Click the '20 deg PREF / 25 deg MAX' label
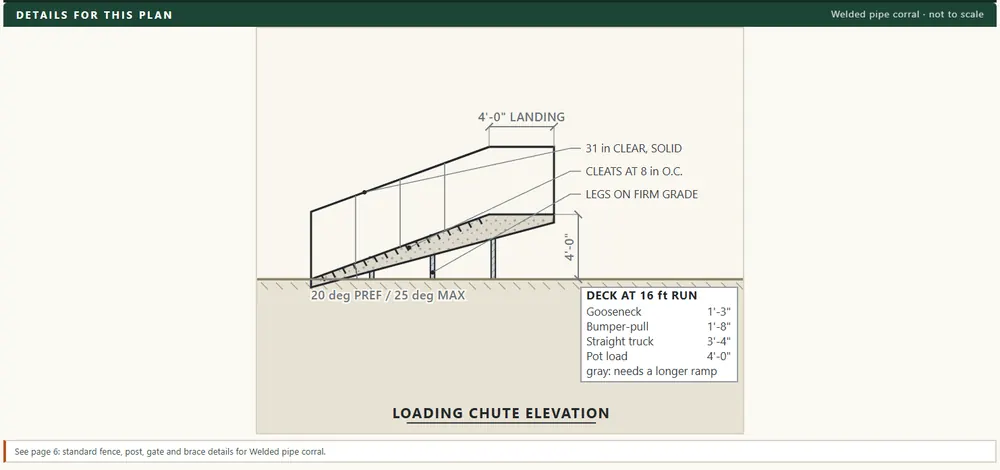The height and width of the screenshot is (470, 1000). 388,296
